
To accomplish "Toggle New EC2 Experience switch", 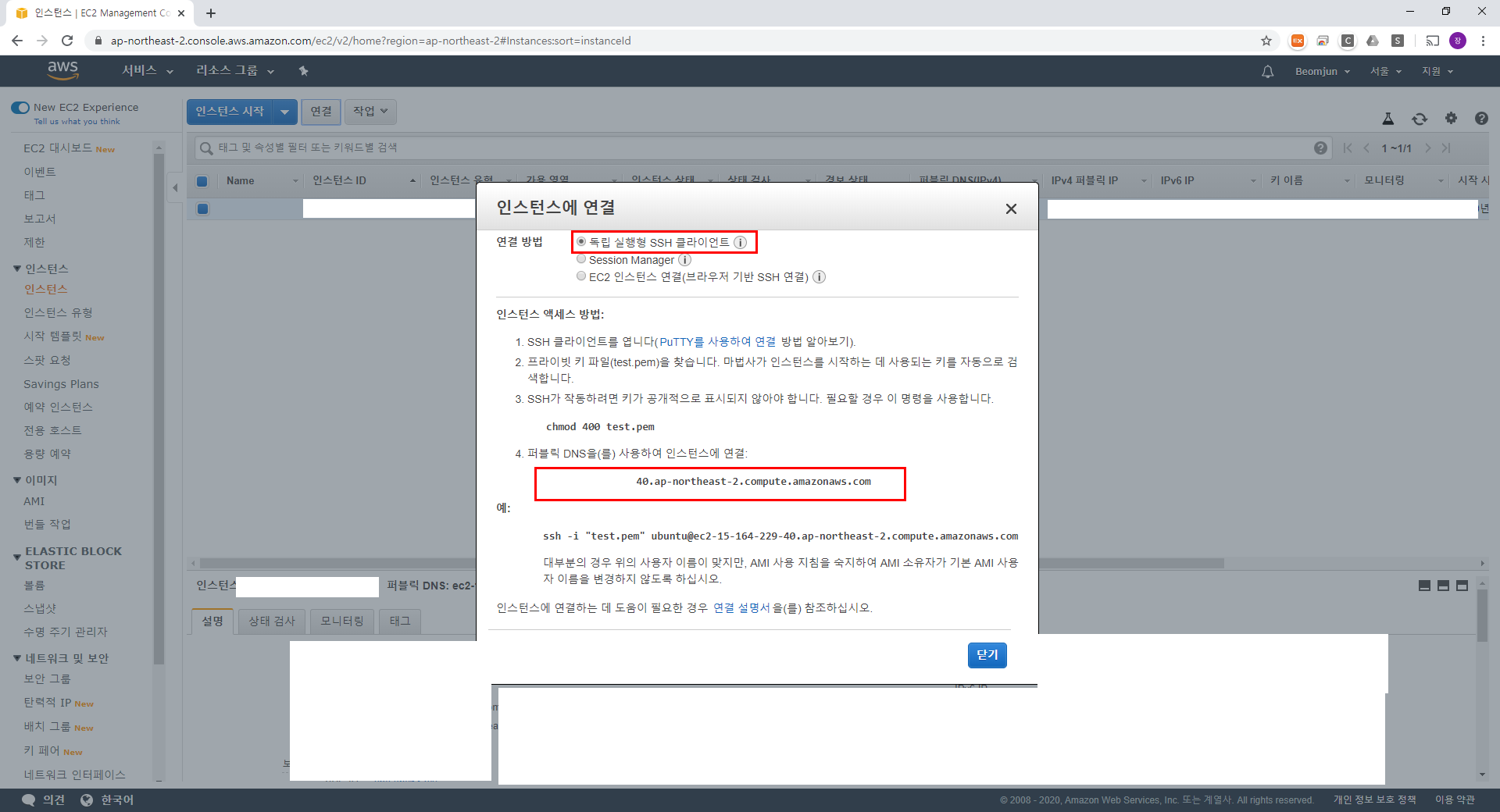I will click(x=20, y=108).
